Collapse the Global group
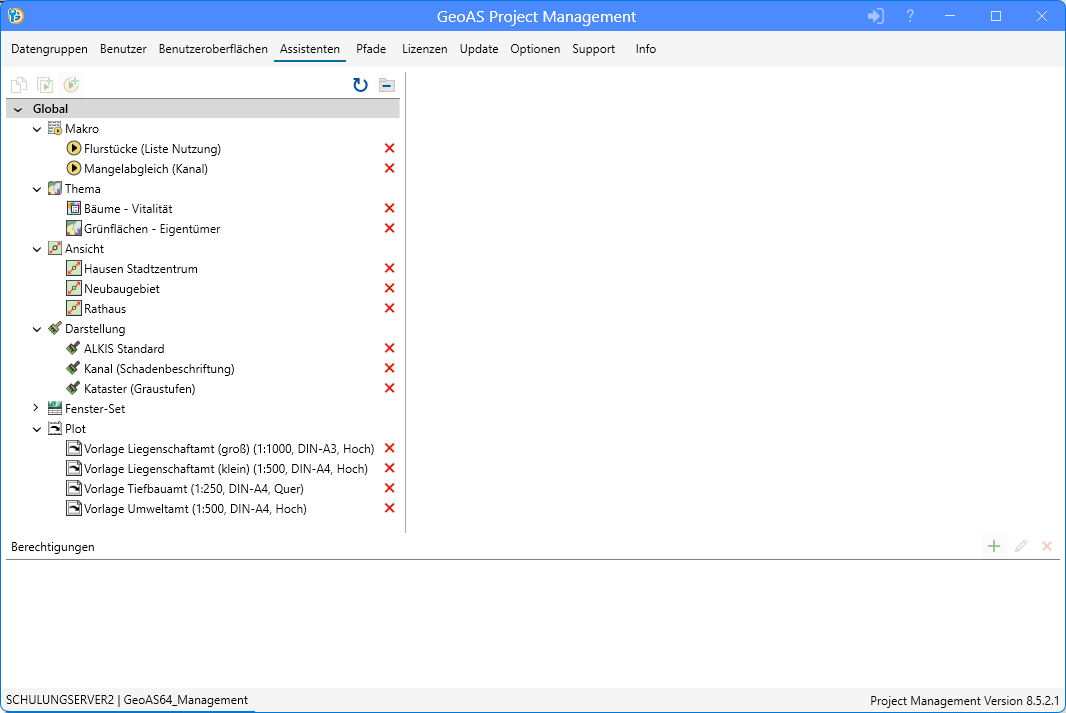 coord(18,109)
